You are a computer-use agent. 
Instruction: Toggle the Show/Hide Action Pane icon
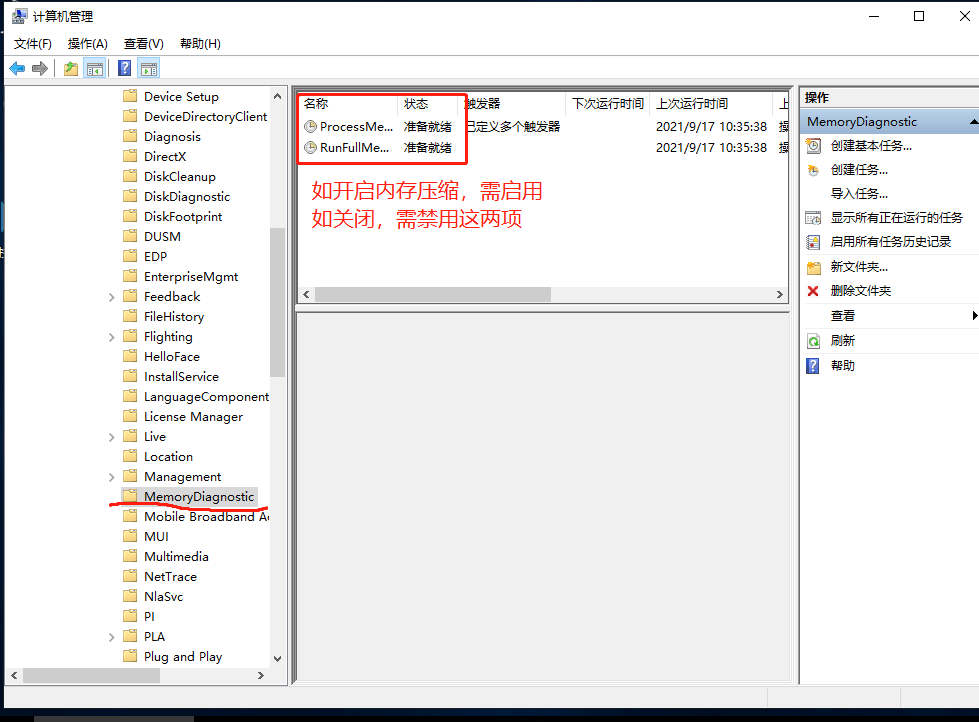[x=149, y=68]
